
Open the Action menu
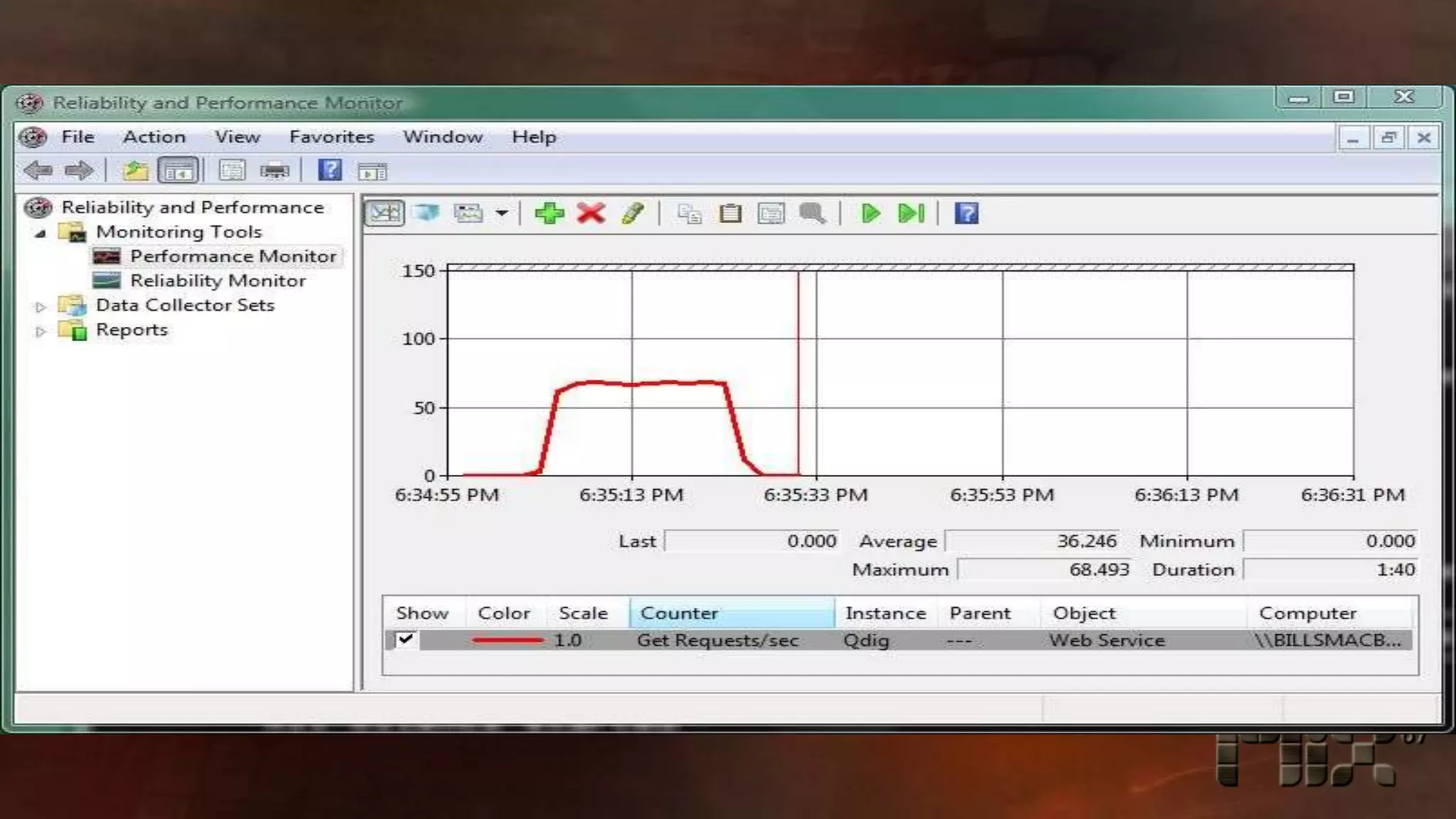coord(154,136)
